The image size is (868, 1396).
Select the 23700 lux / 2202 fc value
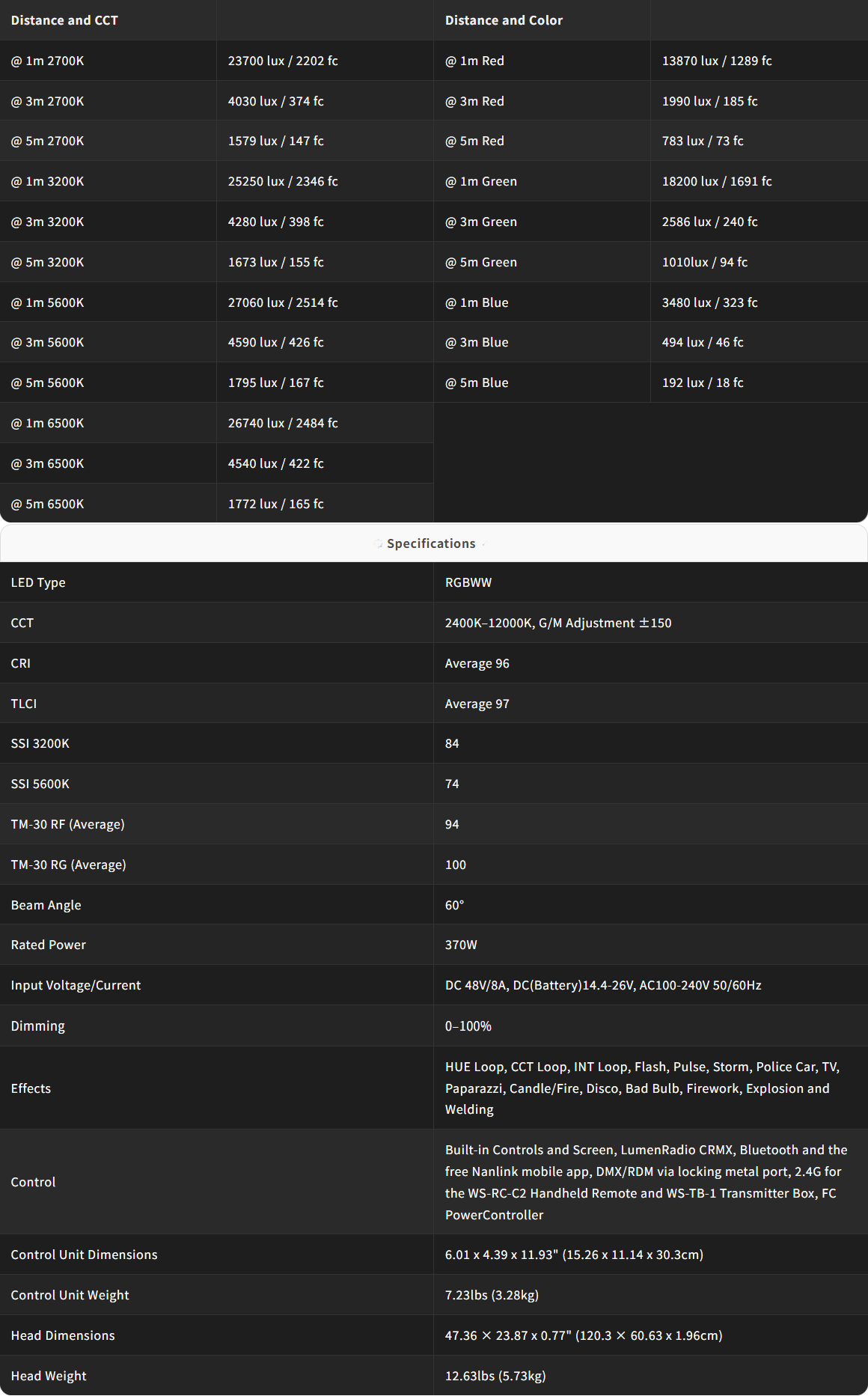[x=283, y=61]
